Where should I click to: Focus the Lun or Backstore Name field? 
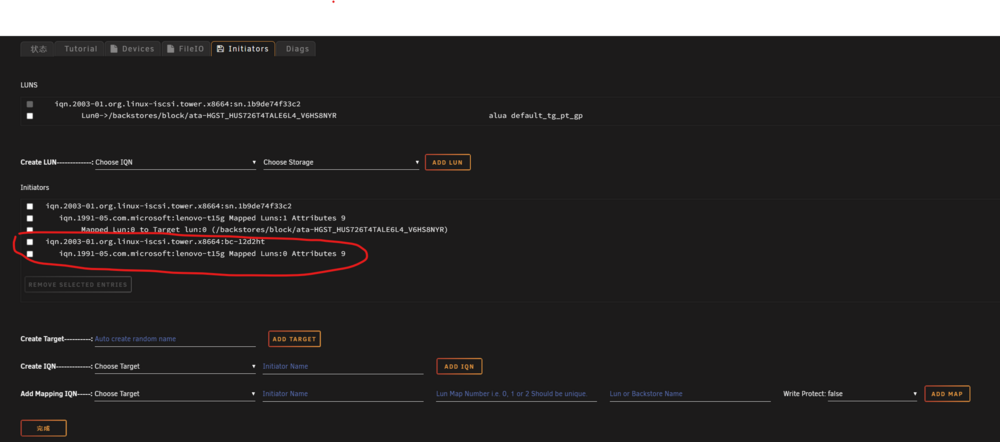(x=690, y=394)
